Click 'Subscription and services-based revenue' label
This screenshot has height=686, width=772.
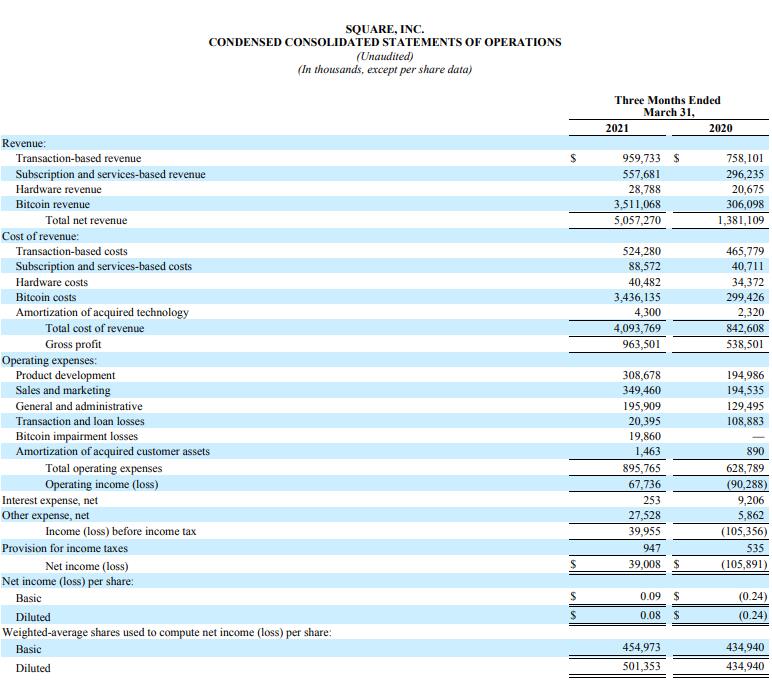pos(110,174)
